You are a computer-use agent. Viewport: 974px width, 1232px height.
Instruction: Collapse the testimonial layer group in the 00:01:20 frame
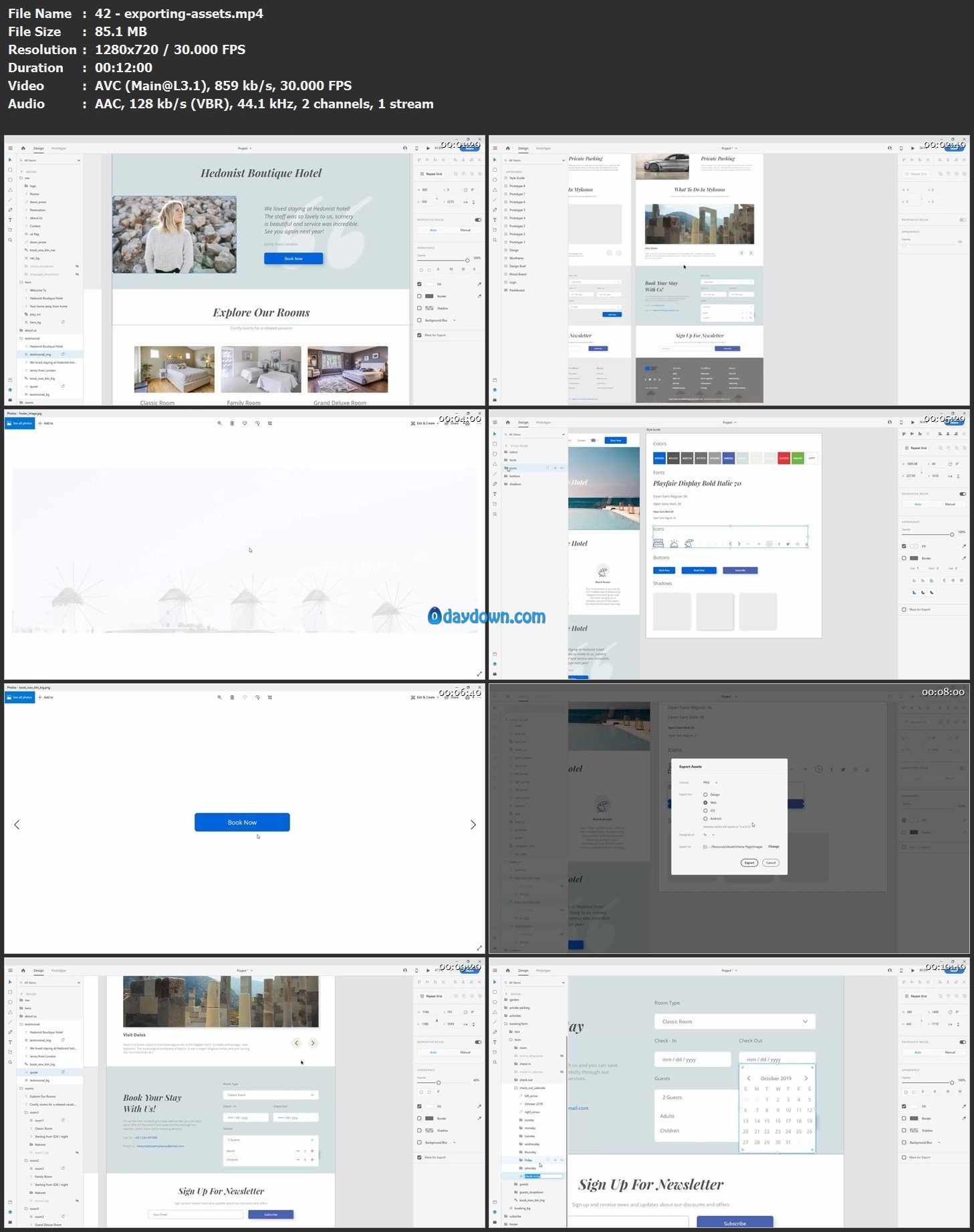21,339
